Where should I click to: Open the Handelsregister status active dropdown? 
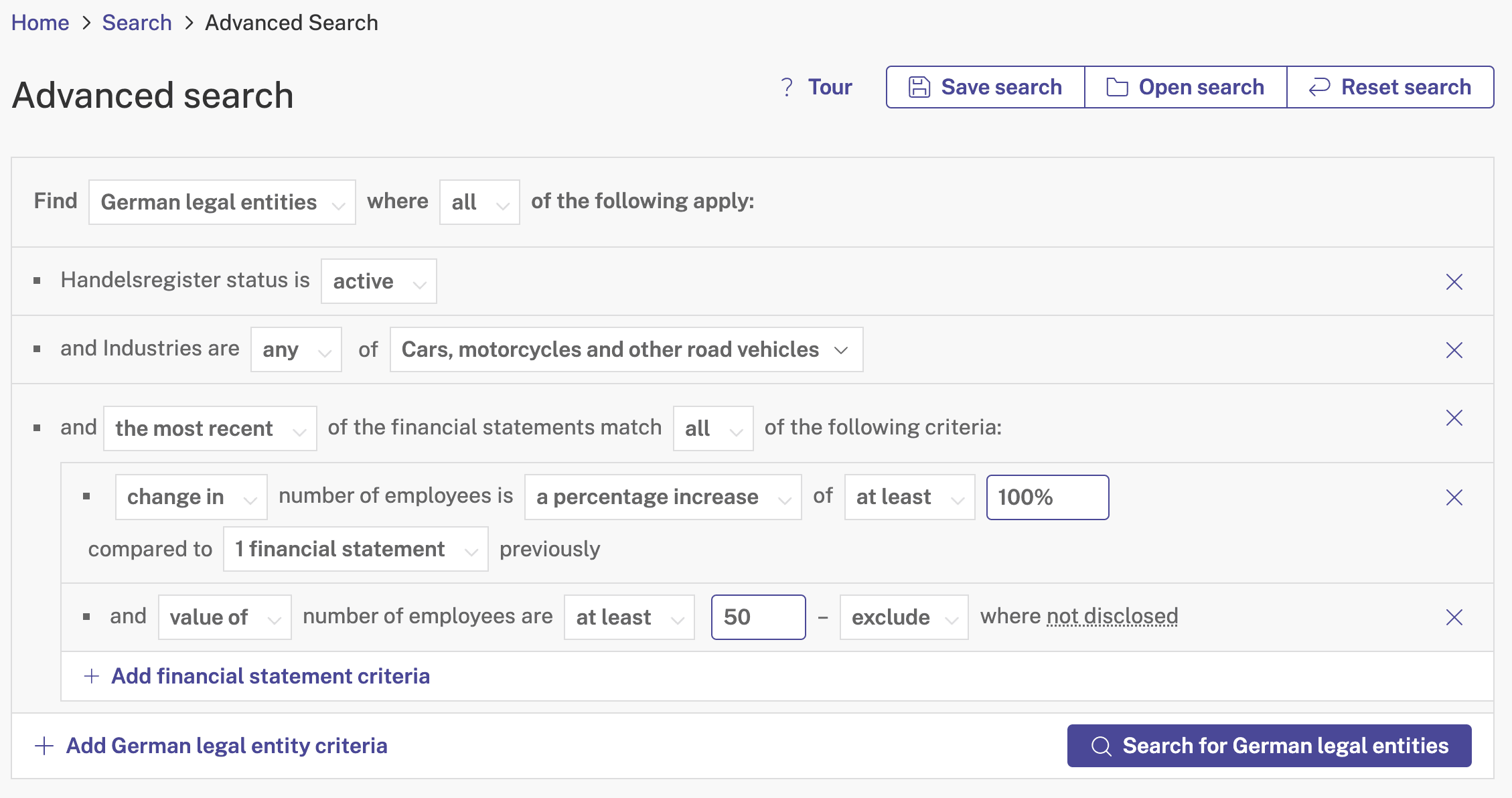378,281
